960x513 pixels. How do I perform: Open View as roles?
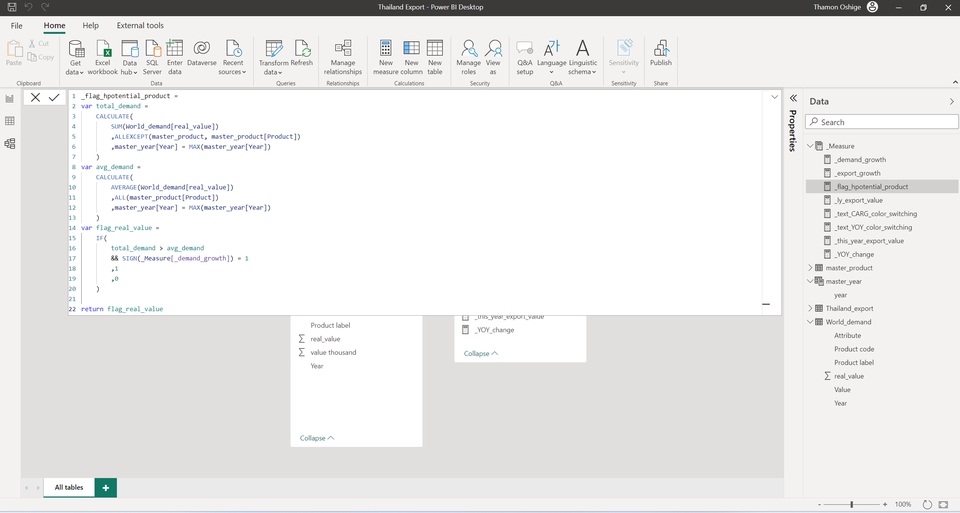click(493, 58)
